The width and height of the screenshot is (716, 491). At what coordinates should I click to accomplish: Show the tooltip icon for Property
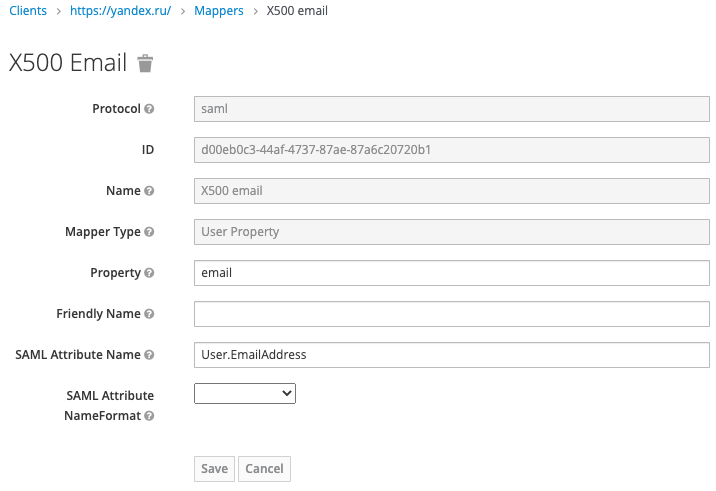click(149, 273)
